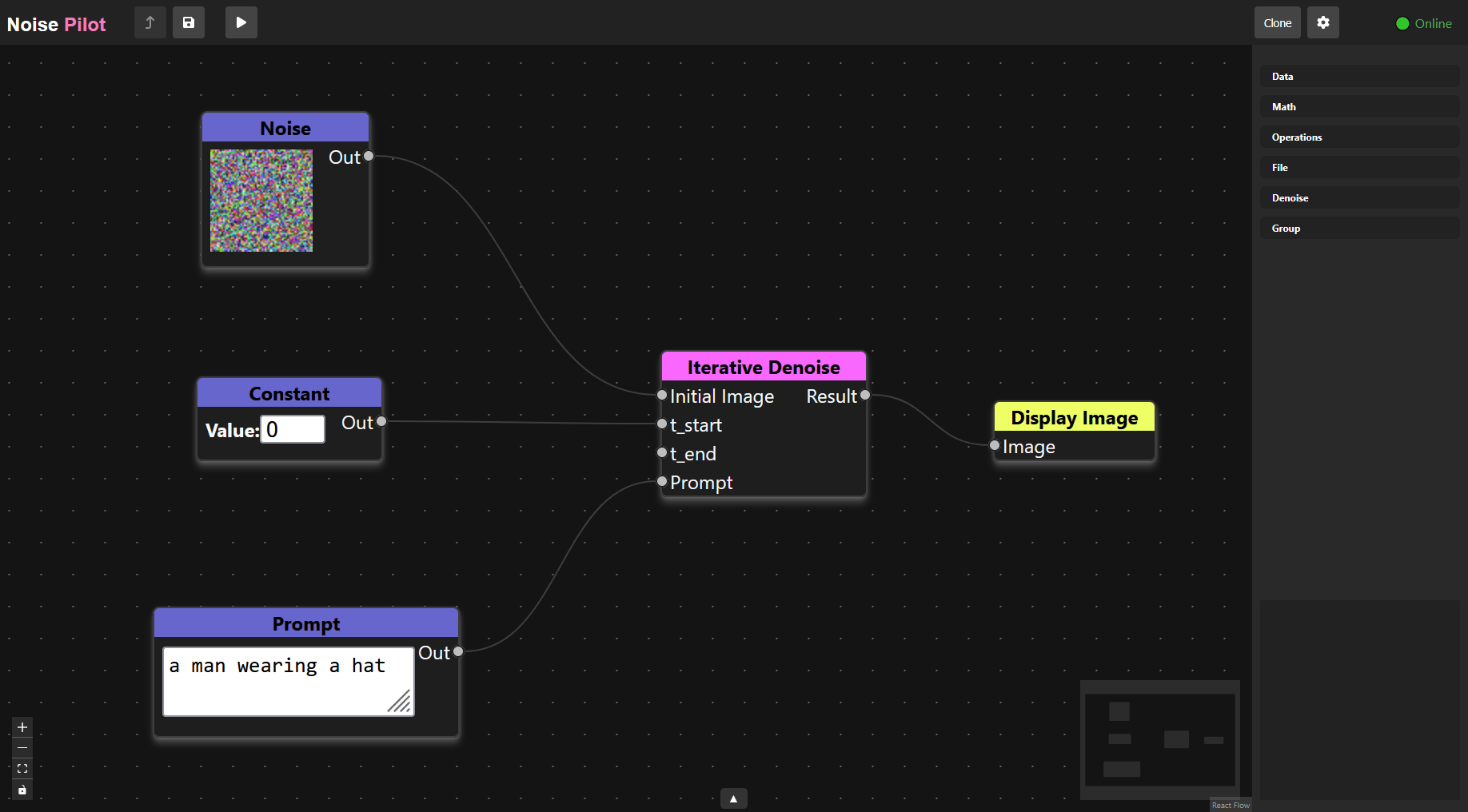Open the settings gear
This screenshot has height=812, width=1468.
point(1322,22)
